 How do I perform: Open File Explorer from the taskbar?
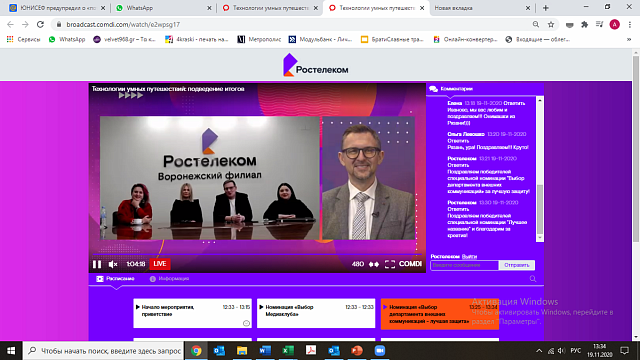[242, 351]
